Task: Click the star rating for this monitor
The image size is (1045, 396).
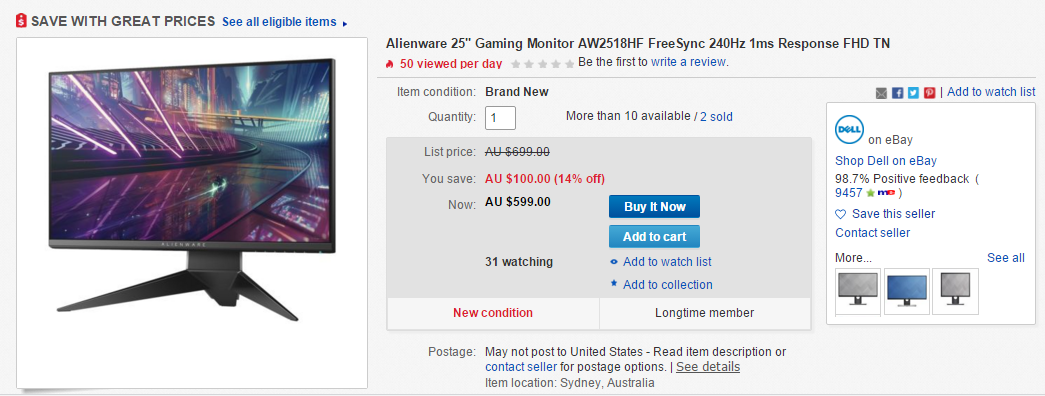Action: [x=542, y=64]
